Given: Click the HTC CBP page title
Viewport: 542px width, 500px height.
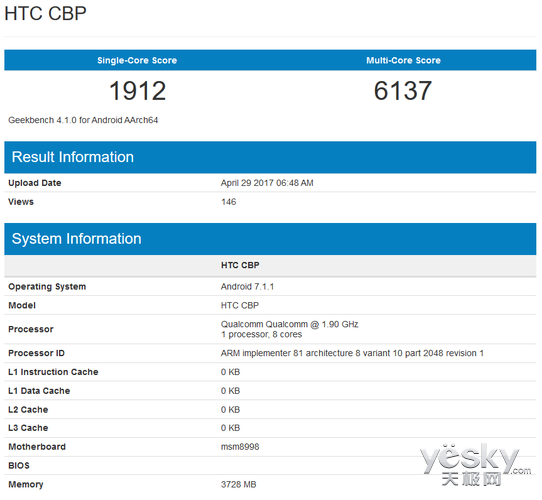Looking at the screenshot, I should coord(45,13).
